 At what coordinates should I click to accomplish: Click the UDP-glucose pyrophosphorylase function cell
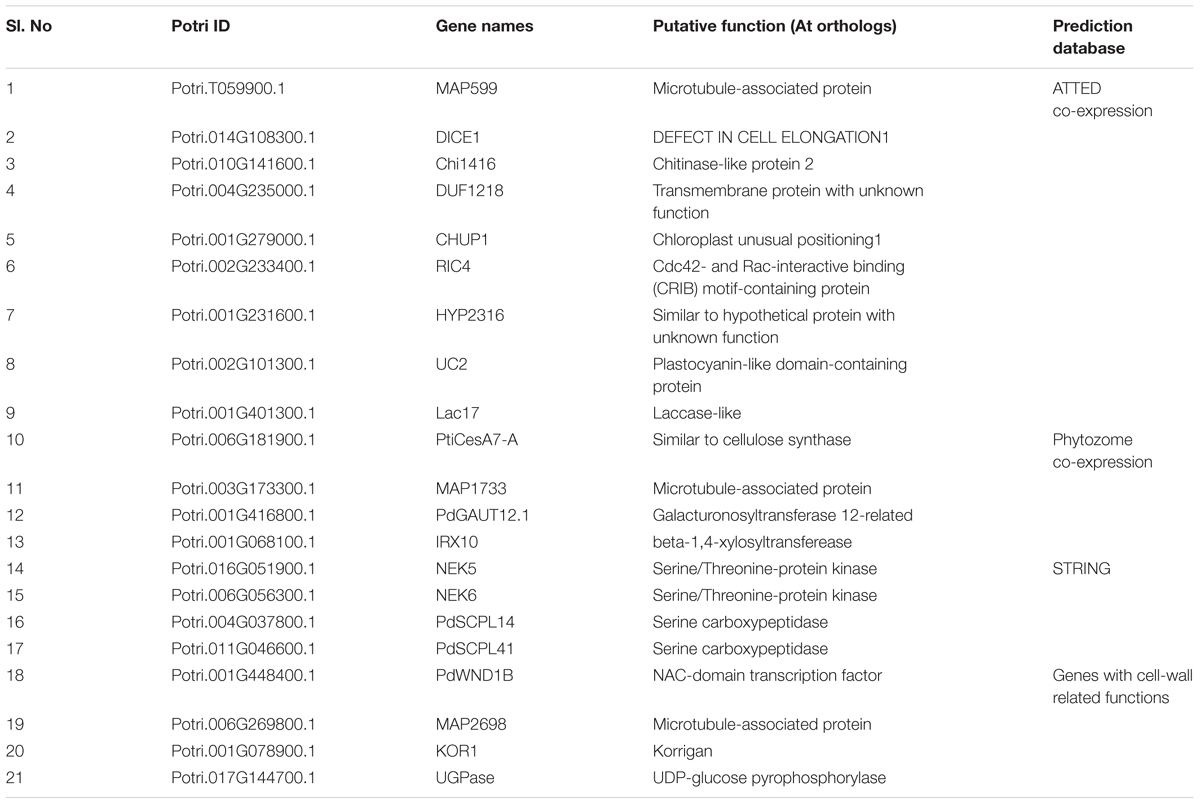769,777
